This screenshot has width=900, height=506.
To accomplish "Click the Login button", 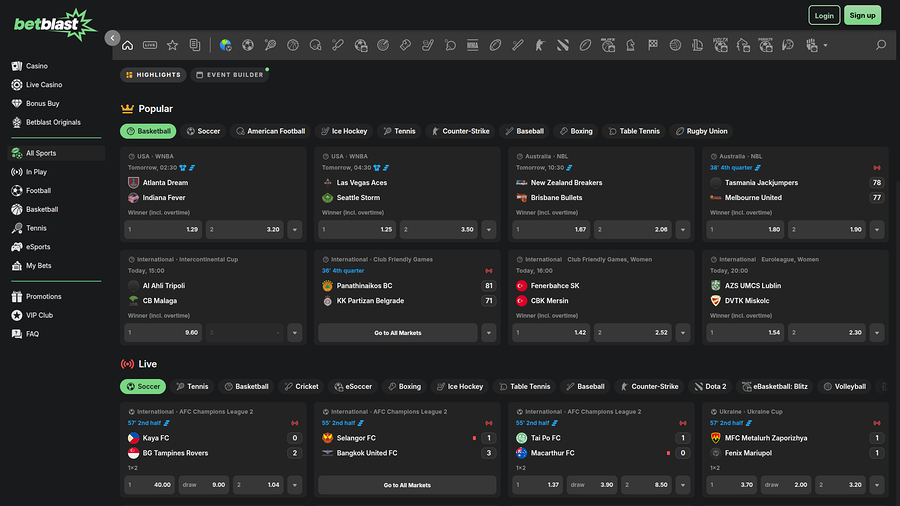I will pos(824,15).
